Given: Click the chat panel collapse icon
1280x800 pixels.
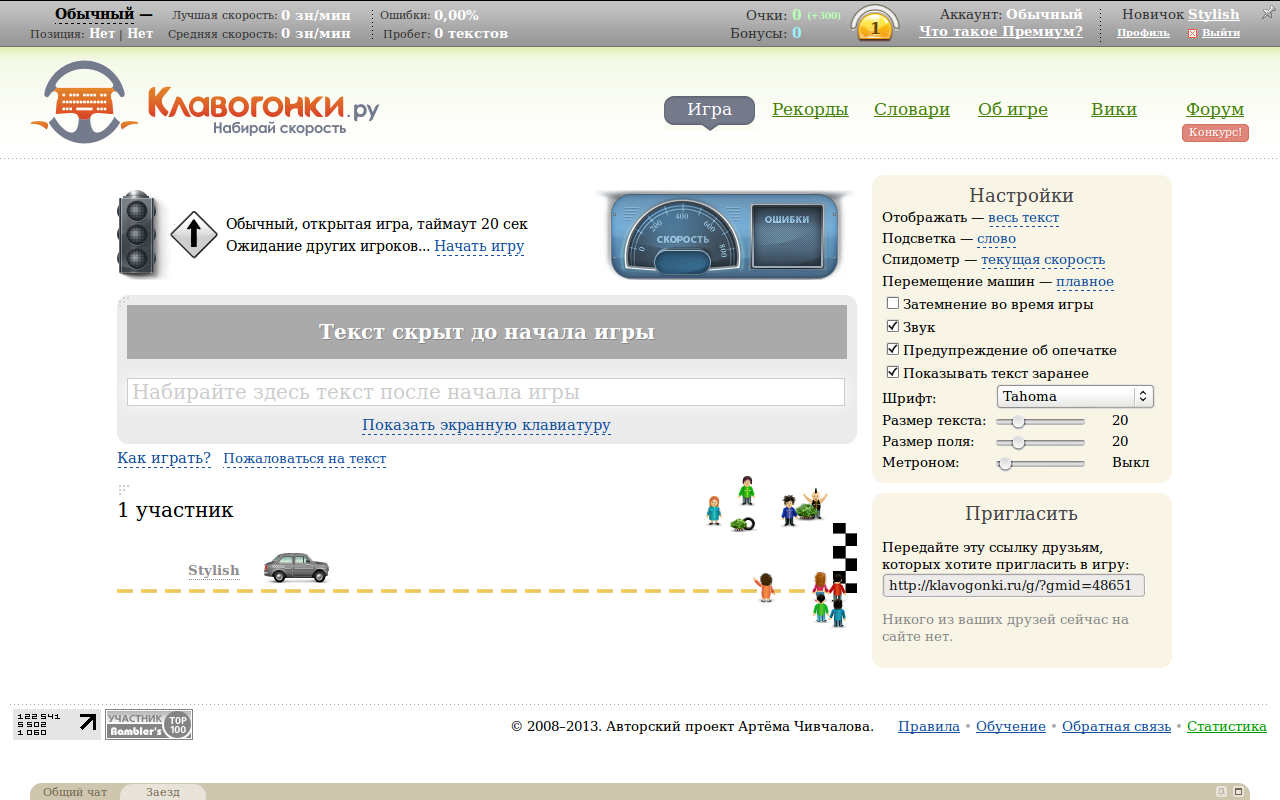Looking at the screenshot, I should pyautogui.click(x=1221, y=791).
